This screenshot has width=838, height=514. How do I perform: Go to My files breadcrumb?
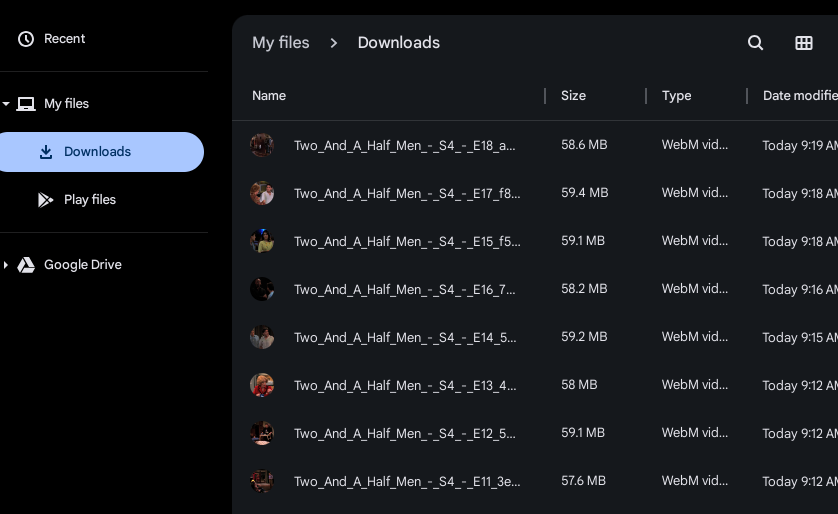(281, 43)
